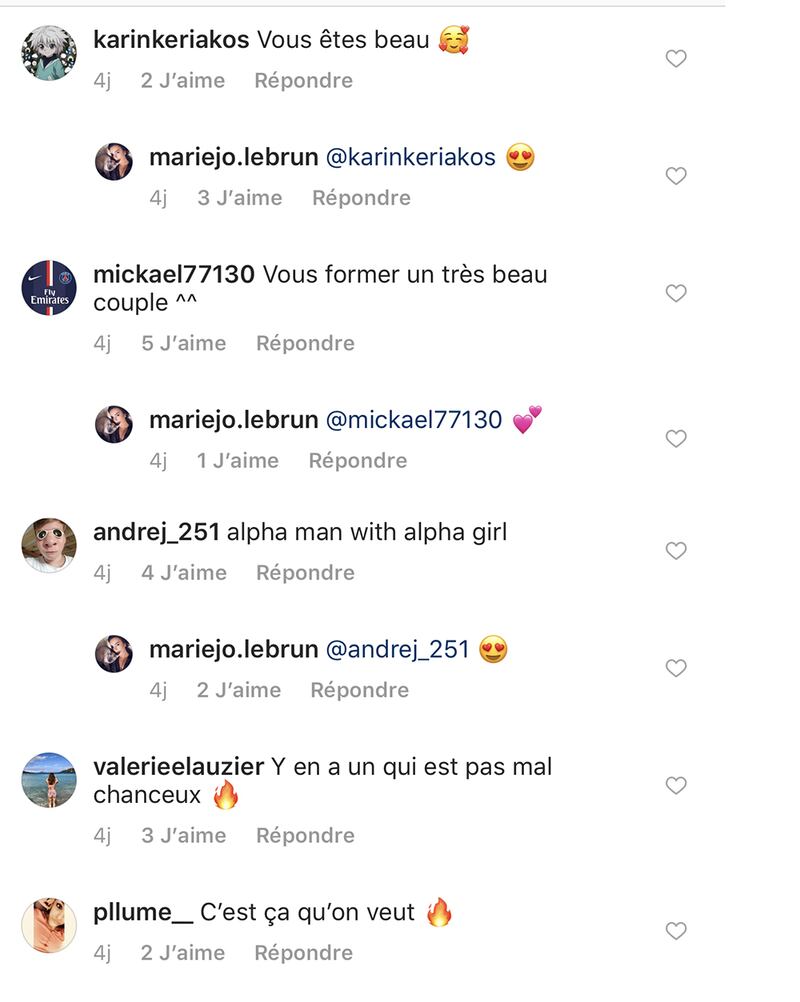Like mariejo.lebrun's reply to karinkeriakos
Image resolution: width=800 pixels, height=1002 pixels.
(x=676, y=176)
